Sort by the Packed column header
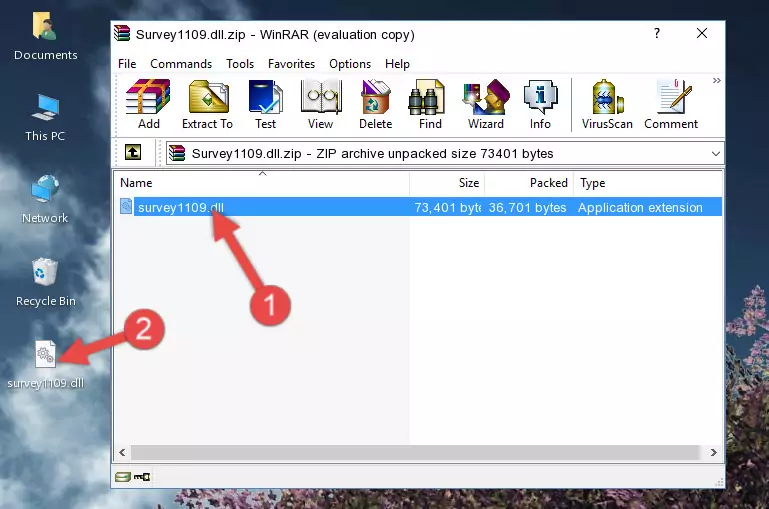The height and width of the screenshot is (509, 769). [x=529, y=183]
